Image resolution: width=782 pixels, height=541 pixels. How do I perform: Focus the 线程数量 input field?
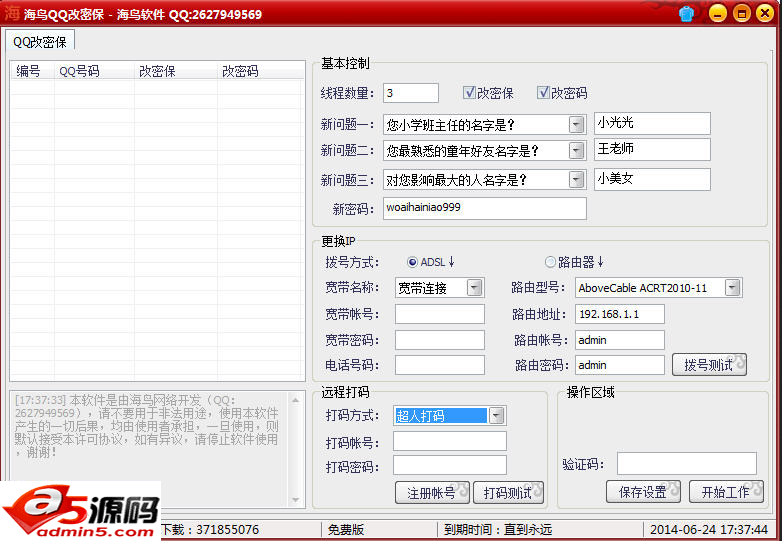[x=411, y=93]
